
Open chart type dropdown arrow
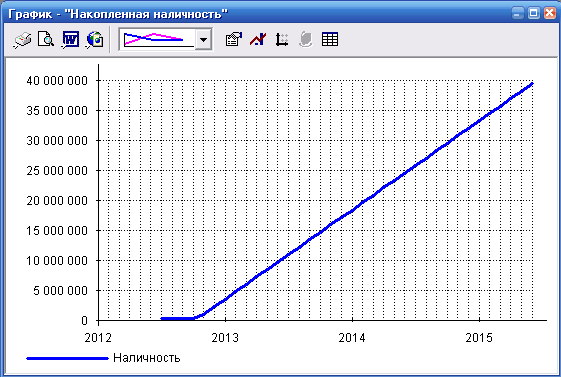click(x=203, y=39)
